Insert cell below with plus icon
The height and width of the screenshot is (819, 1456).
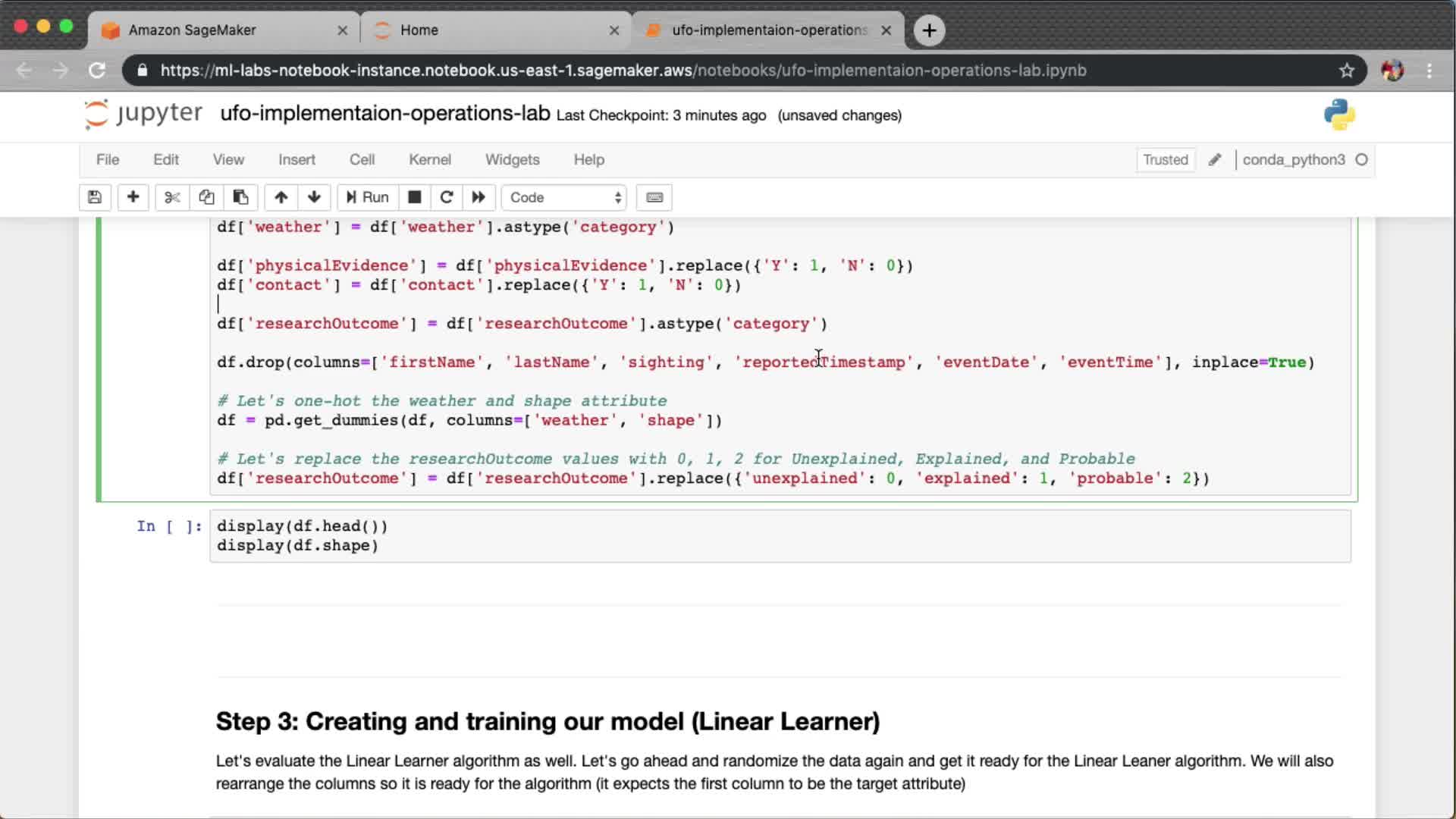pos(133,197)
